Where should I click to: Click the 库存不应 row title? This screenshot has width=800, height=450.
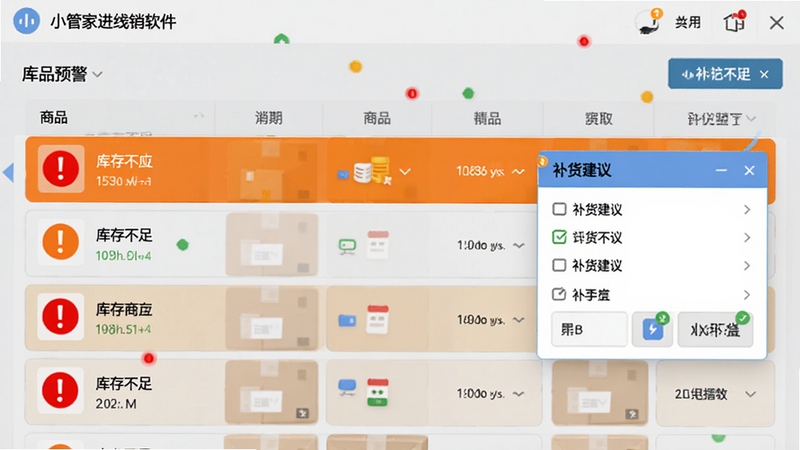[x=124, y=162]
